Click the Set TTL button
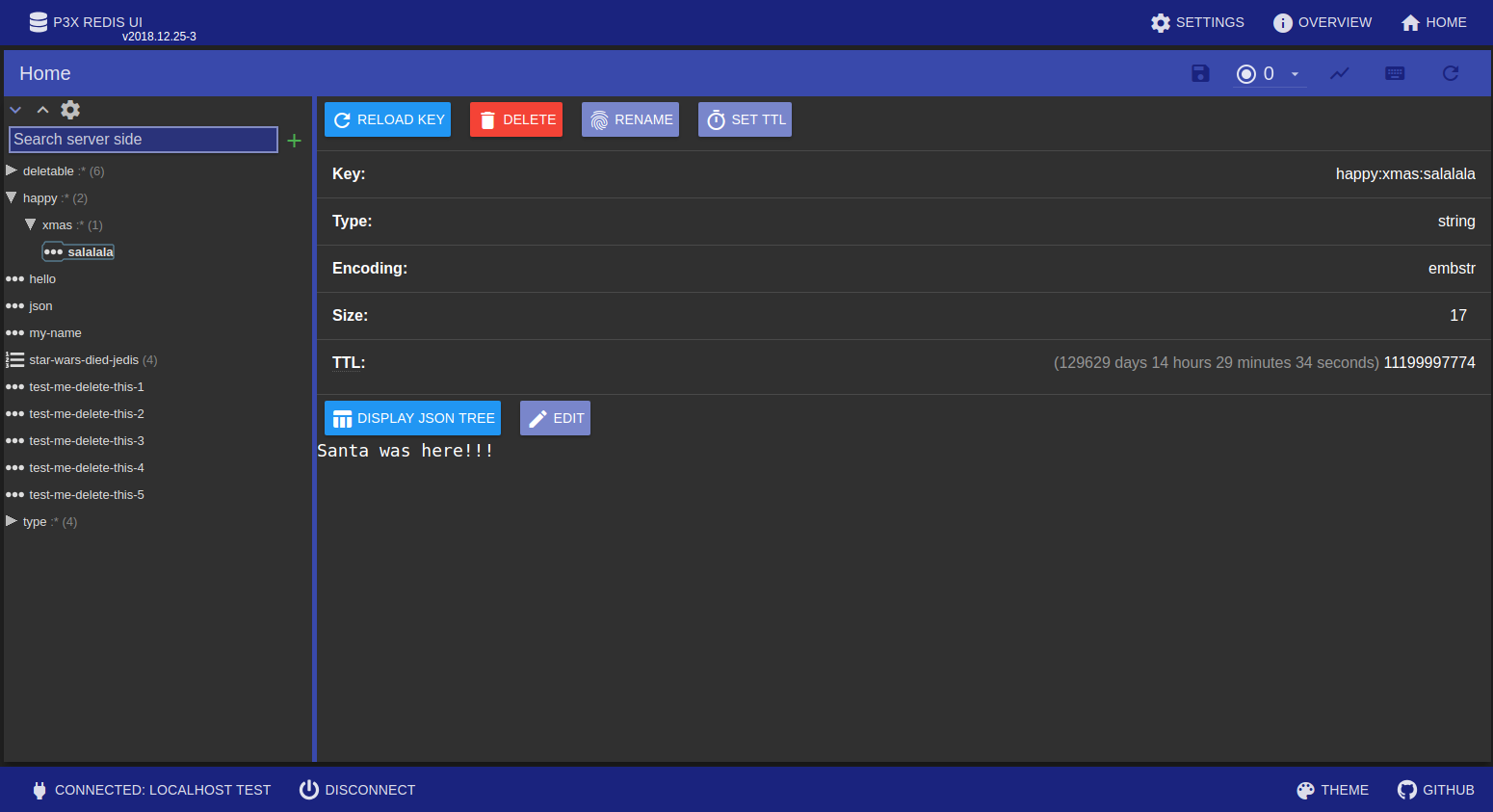This screenshot has height=812, width=1493. tap(745, 119)
